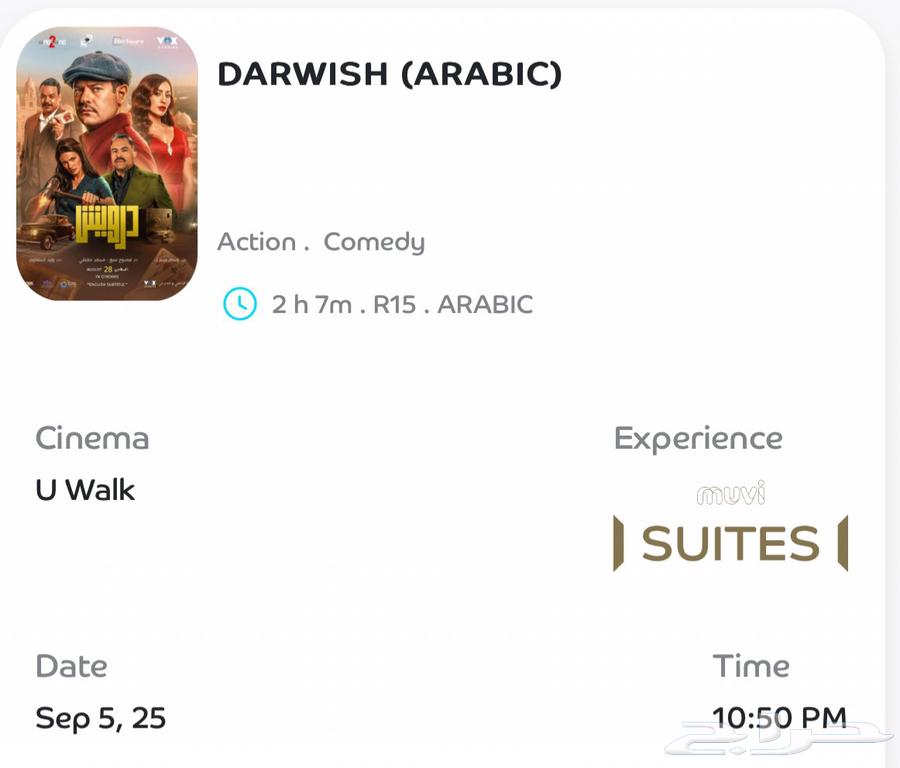Select the U Walk cinema name
The width and height of the screenshot is (900, 768).
[84, 490]
